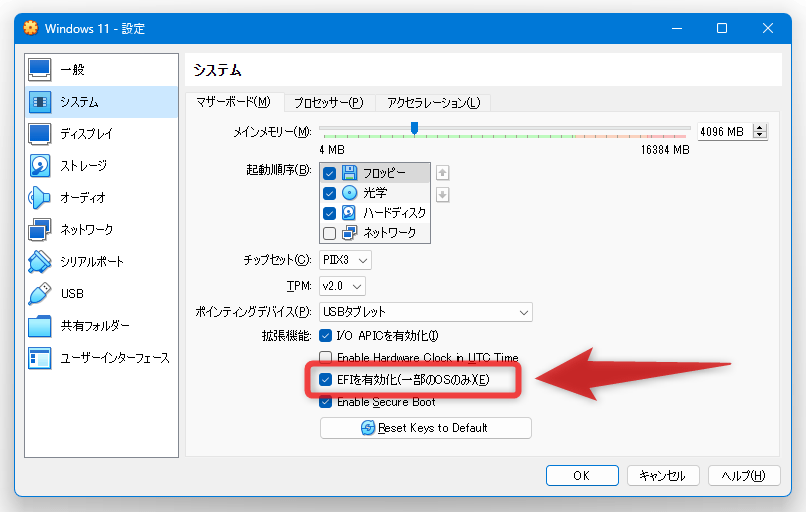Click the red zone of memory slider
This screenshot has width=806, height=512.
click(667, 136)
